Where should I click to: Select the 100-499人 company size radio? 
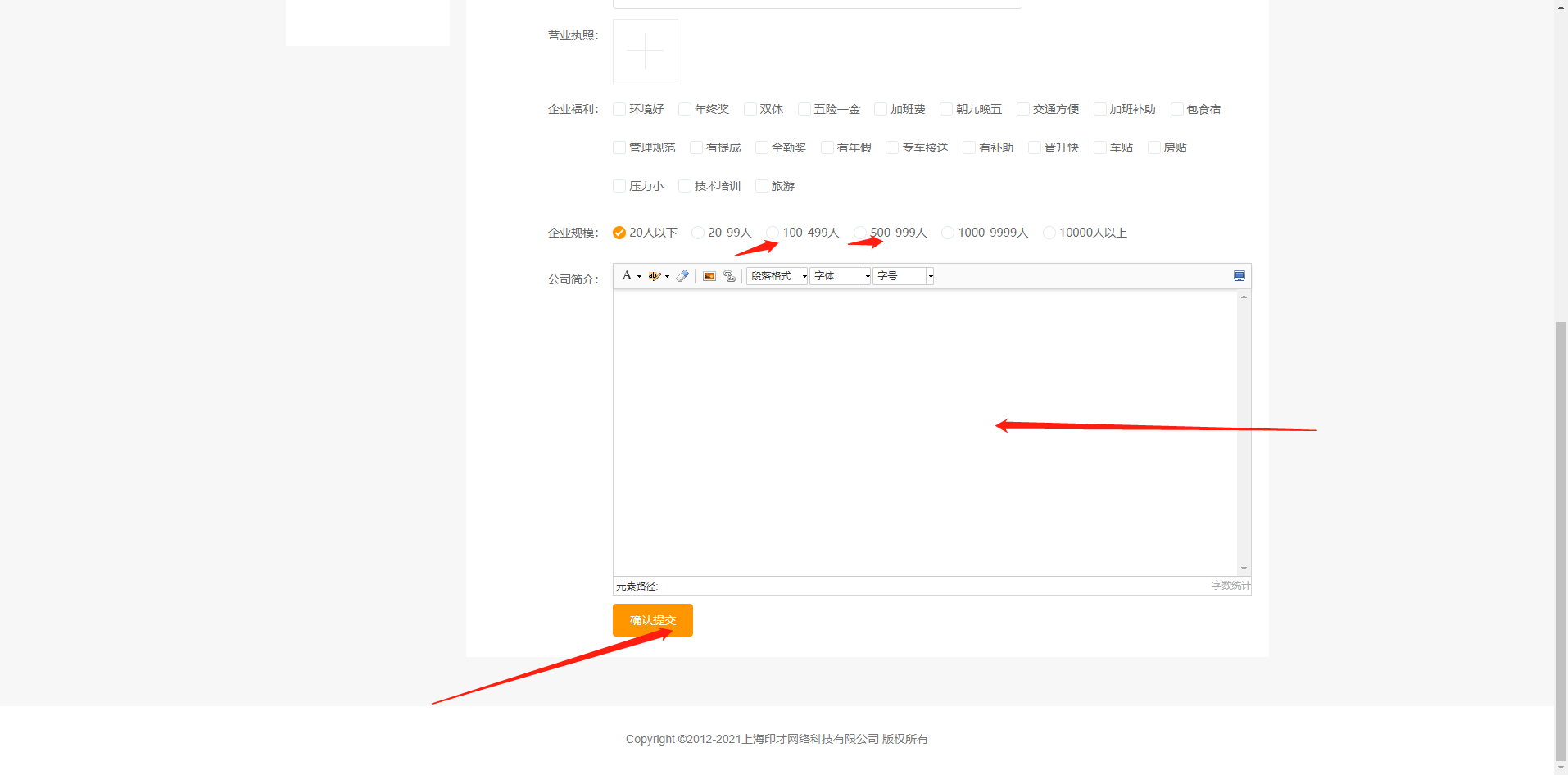[x=773, y=233]
